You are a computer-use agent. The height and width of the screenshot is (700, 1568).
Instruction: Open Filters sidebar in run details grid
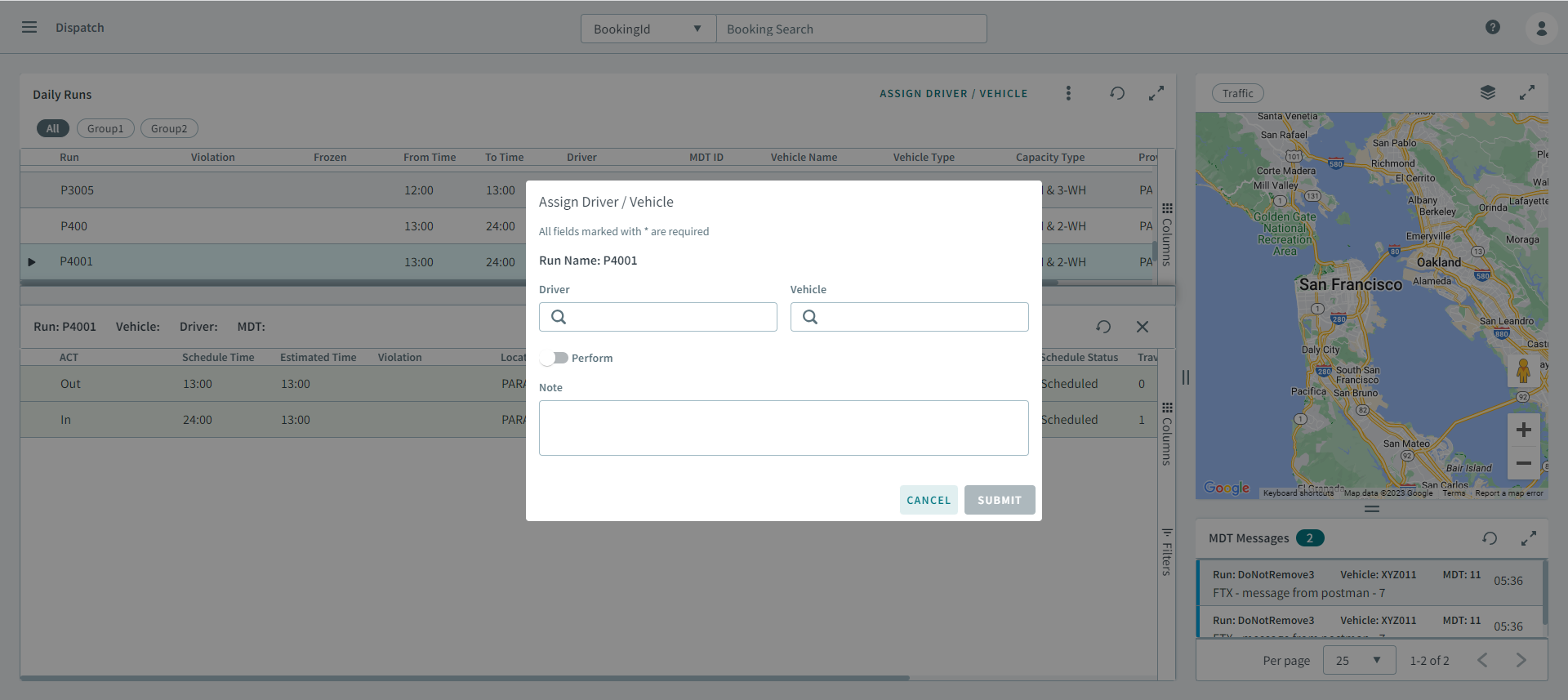(x=1167, y=551)
